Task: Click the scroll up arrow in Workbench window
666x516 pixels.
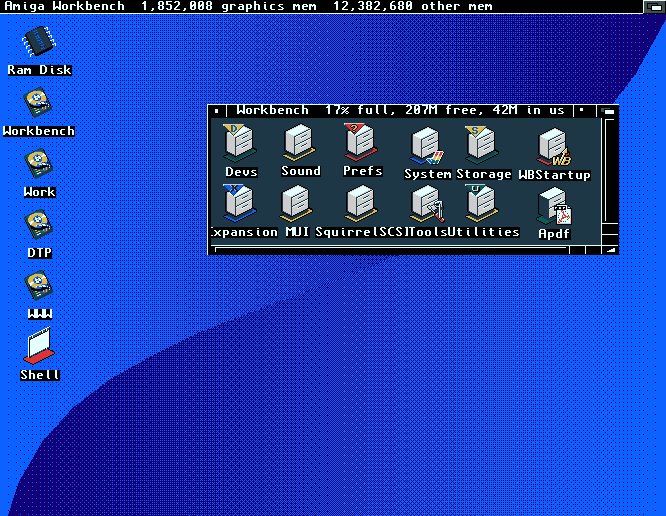Action: [610, 229]
